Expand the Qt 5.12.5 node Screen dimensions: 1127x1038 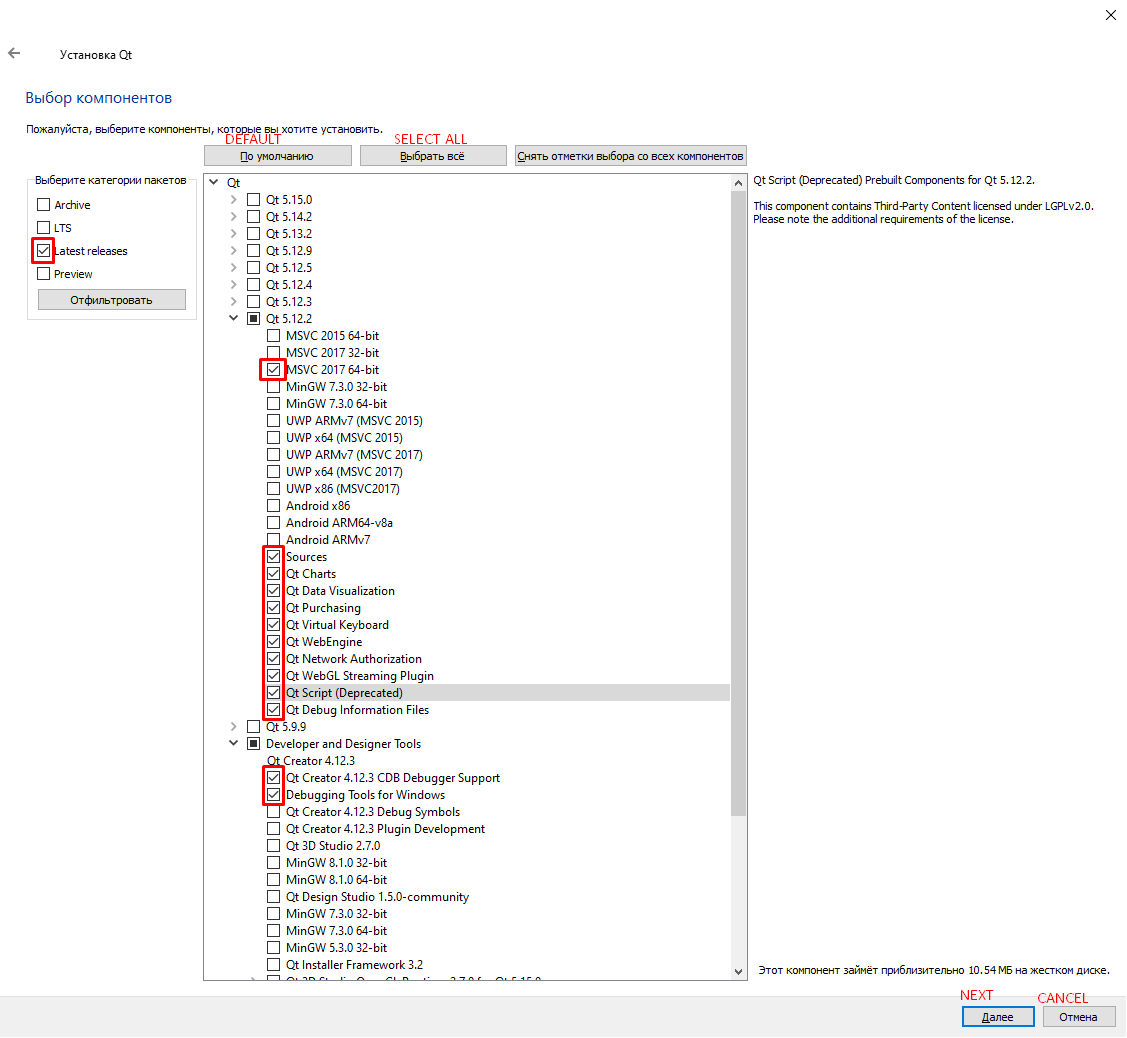pos(234,267)
